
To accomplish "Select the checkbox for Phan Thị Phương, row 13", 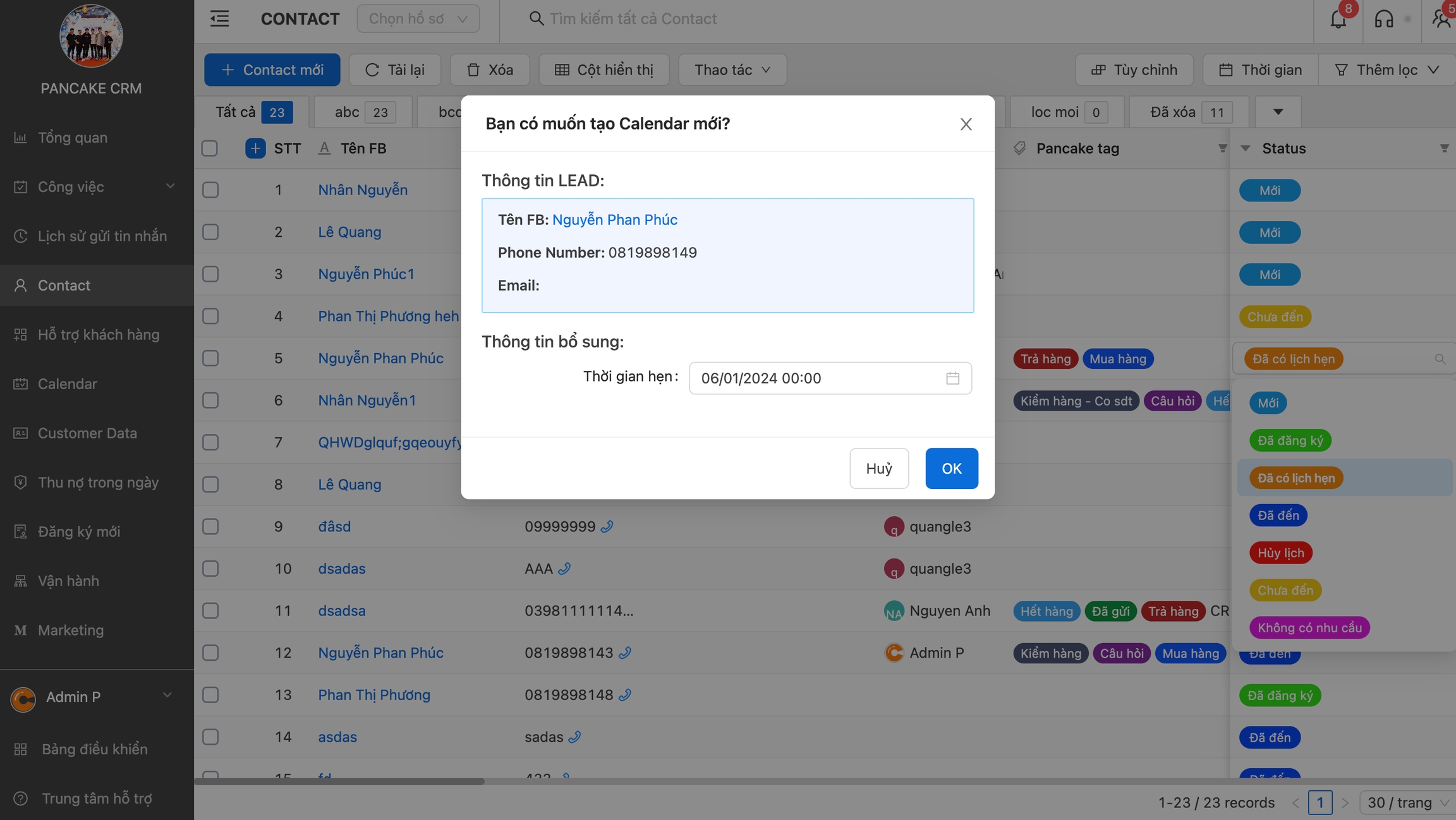I will pyautogui.click(x=210, y=695).
